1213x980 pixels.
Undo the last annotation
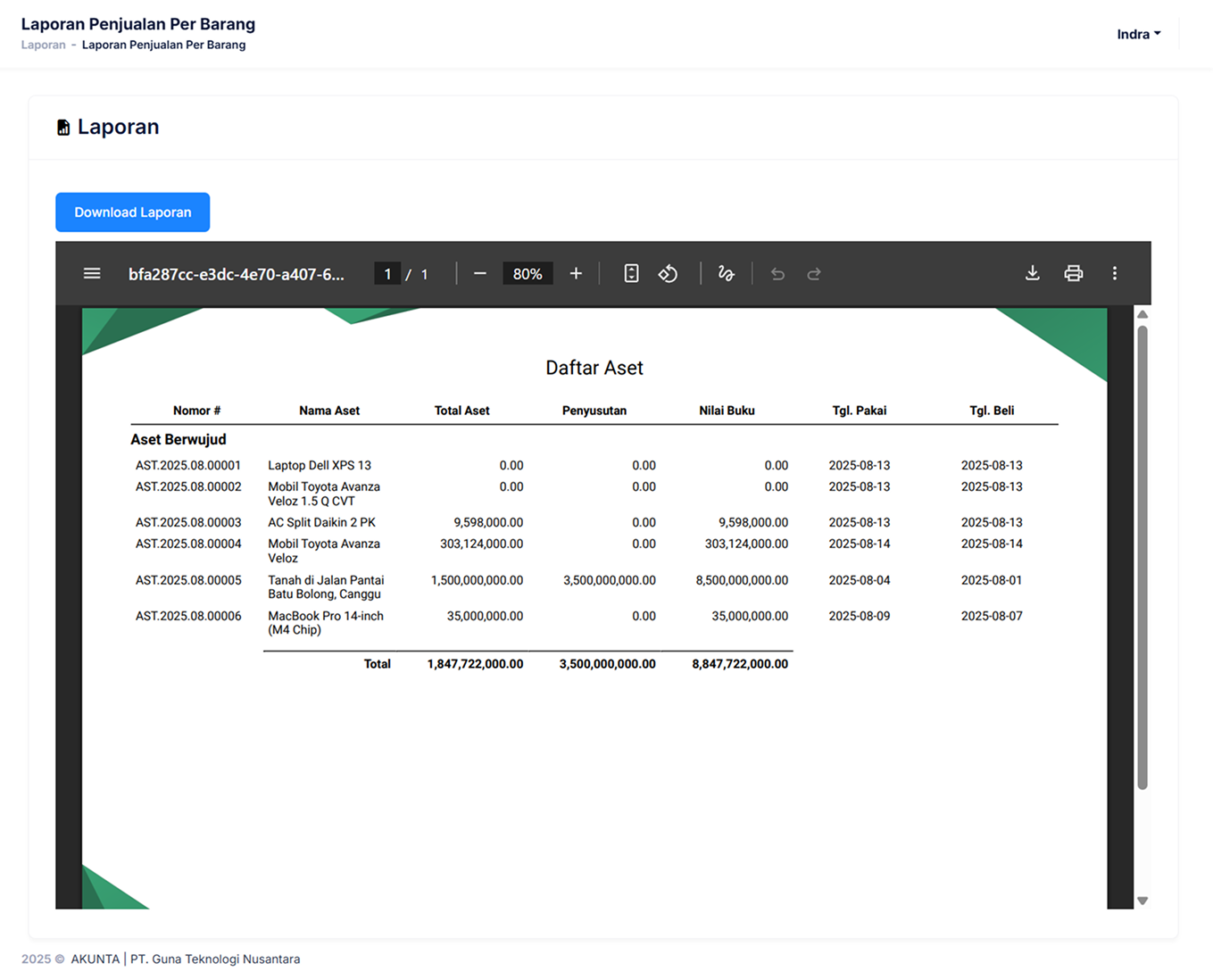coord(777,274)
